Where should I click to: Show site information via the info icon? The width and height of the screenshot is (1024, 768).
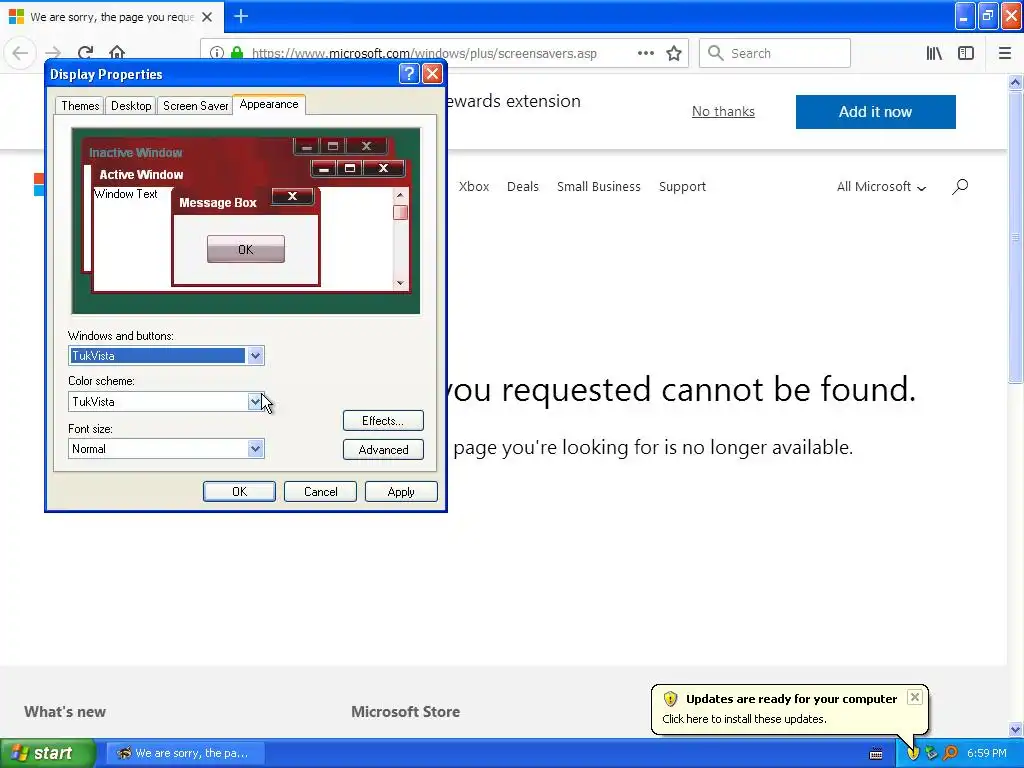coord(217,53)
